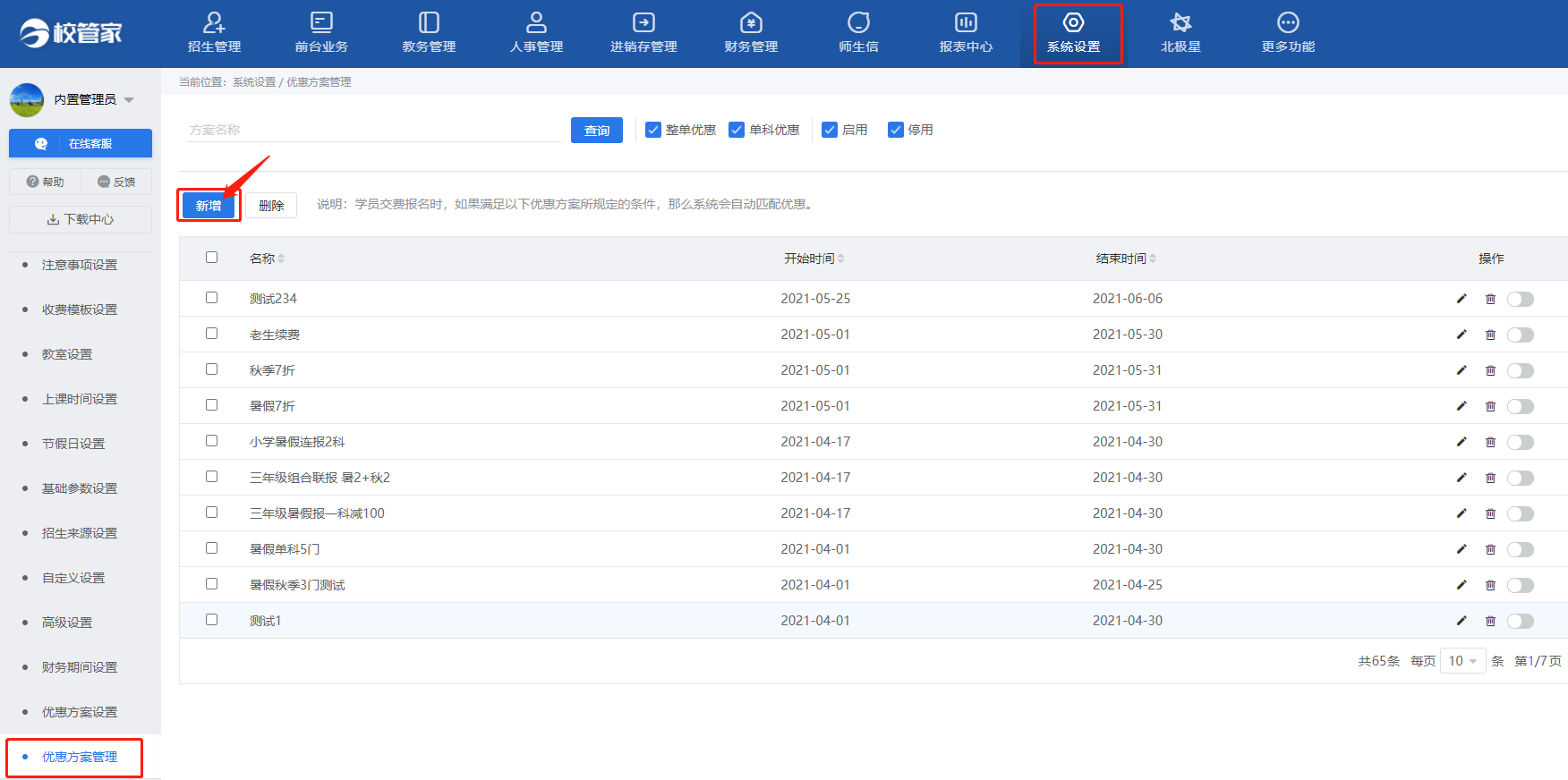This screenshot has height=780, width=1568.
Task: Open 注意事项设置 in sidebar
Action: tap(80, 265)
